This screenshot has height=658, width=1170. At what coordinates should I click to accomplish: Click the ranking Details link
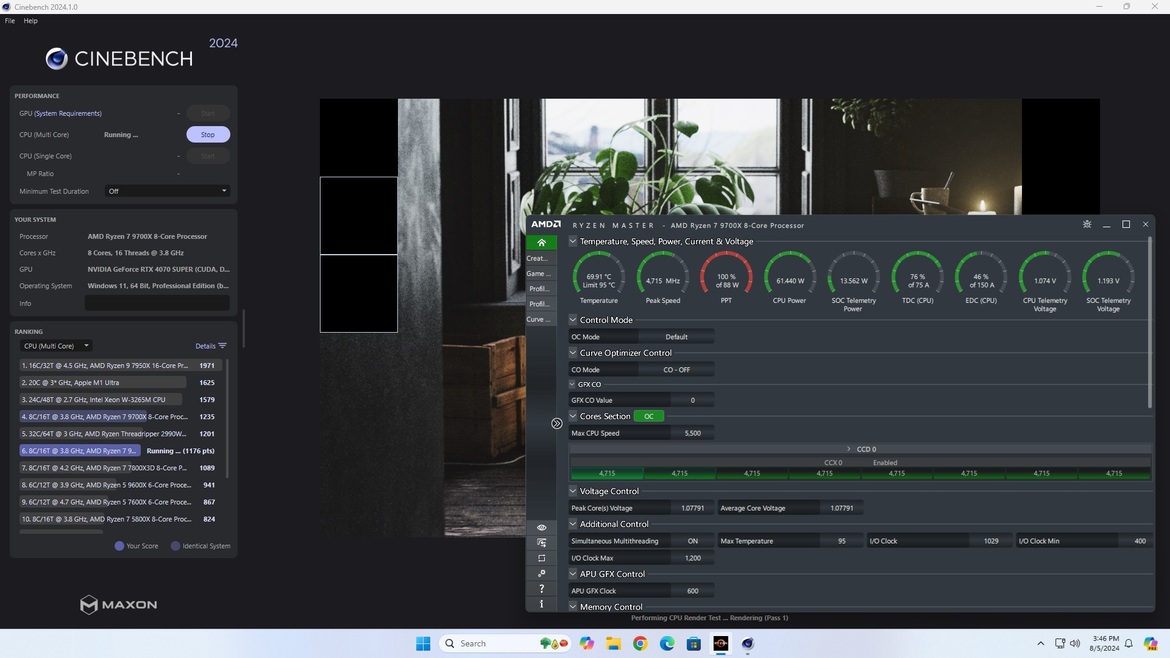(x=205, y=346)
